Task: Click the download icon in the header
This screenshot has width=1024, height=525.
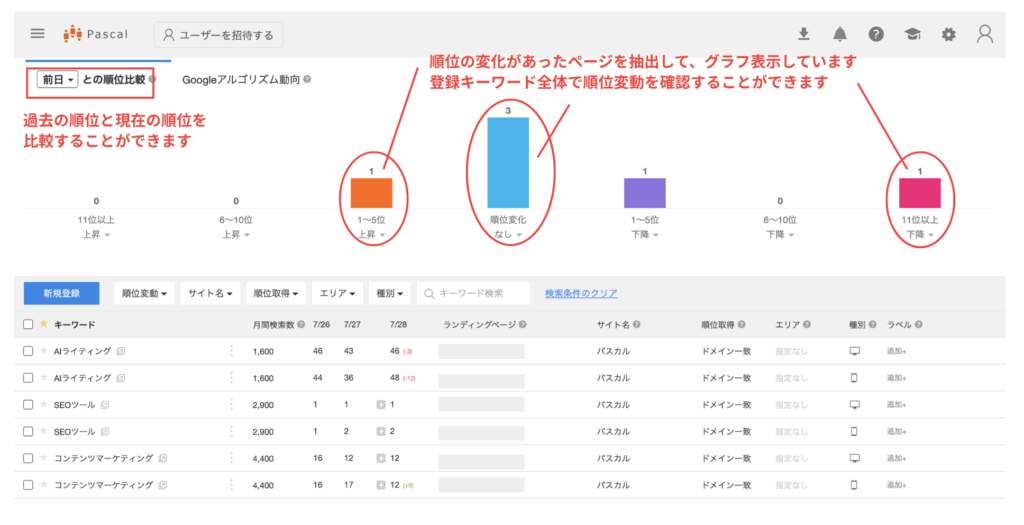Action: coord(804,34)
